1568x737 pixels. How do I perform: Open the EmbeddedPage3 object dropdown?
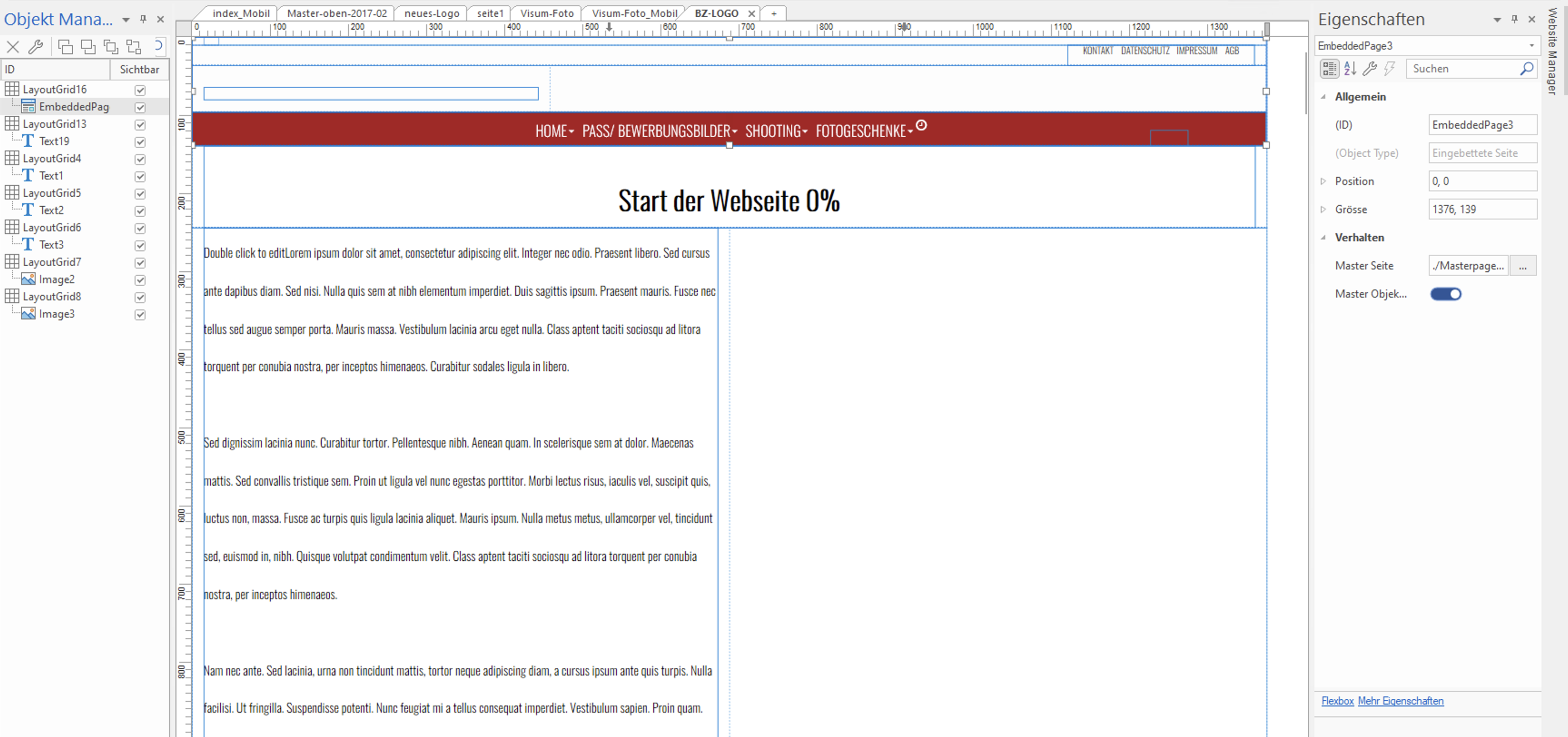(x=1532, y=46)
